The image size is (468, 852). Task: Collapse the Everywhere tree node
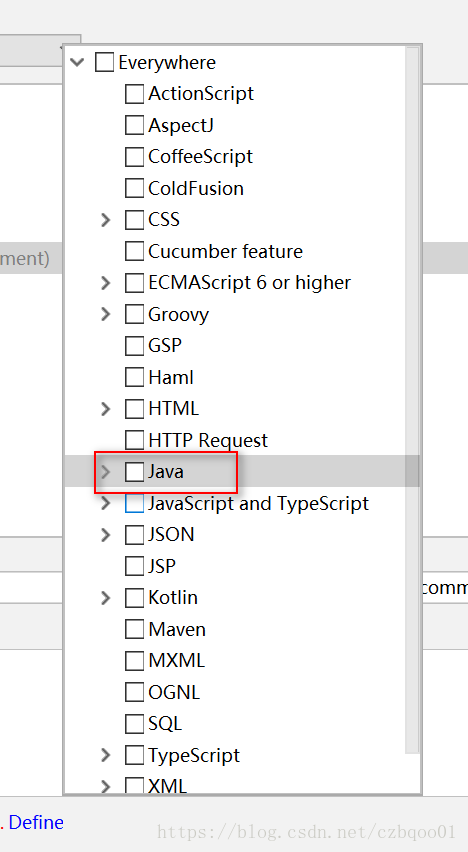coord(77,62)
